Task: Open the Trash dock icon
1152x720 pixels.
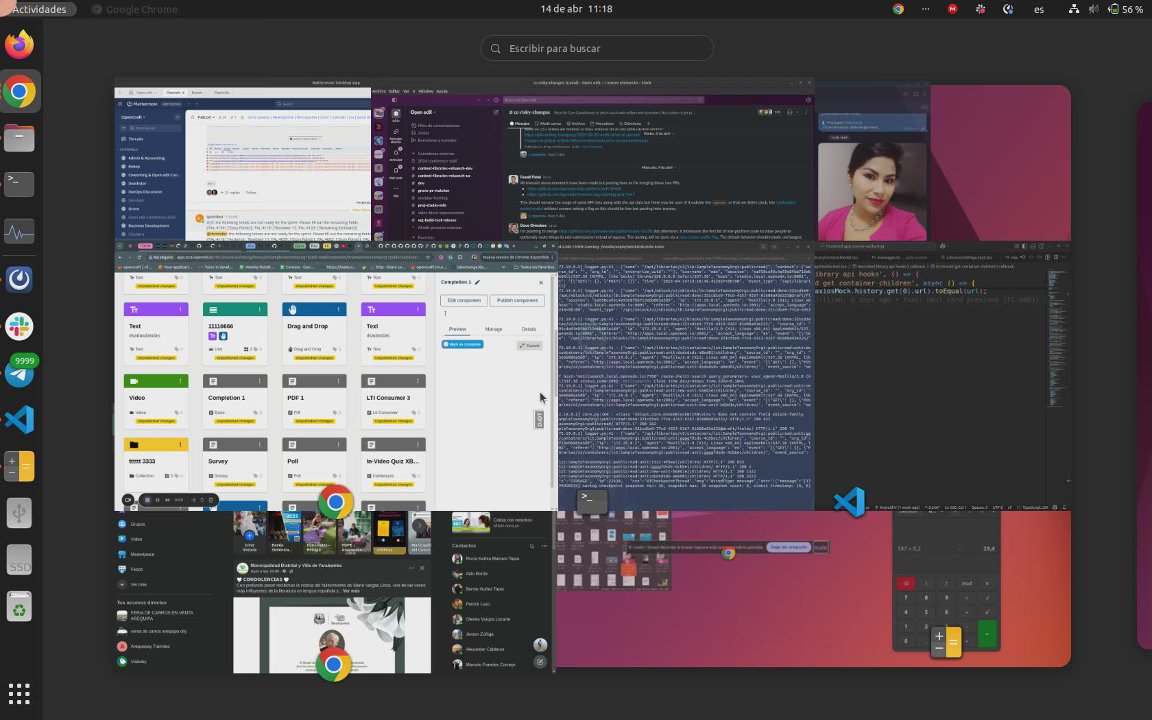Action: pos(19,608)
